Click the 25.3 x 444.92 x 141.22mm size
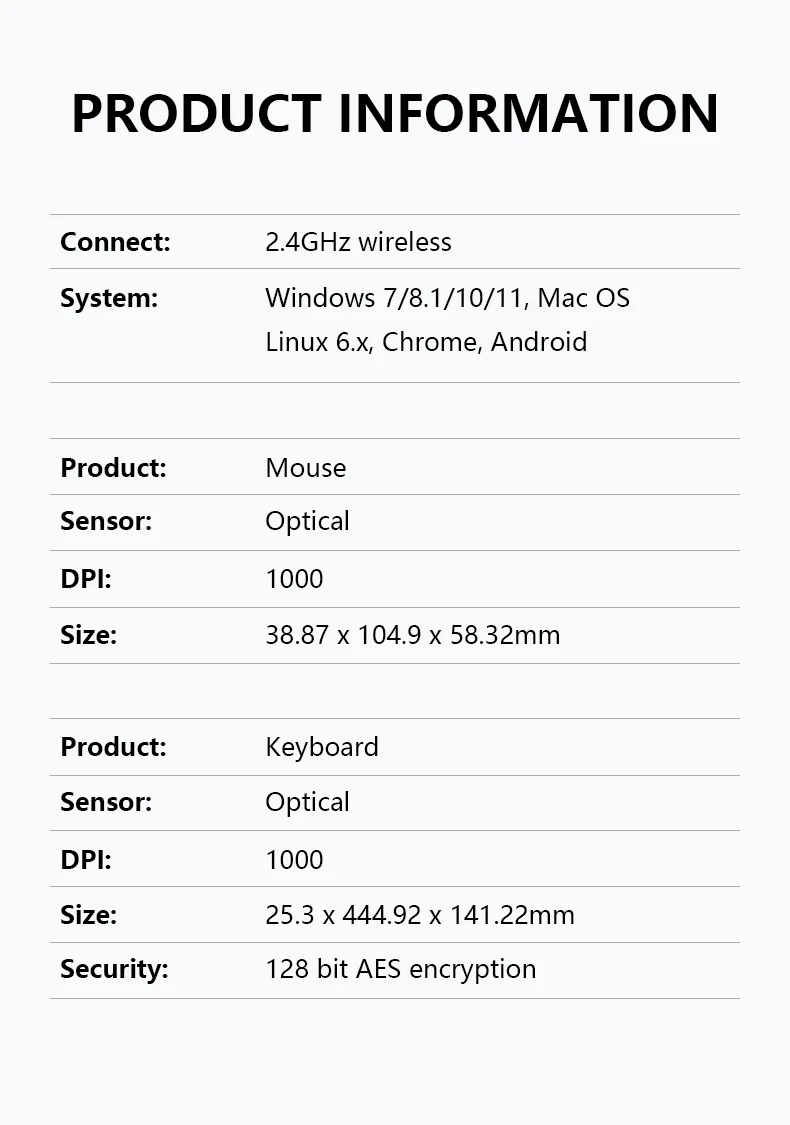790x1125 pixels. point(420,915)
